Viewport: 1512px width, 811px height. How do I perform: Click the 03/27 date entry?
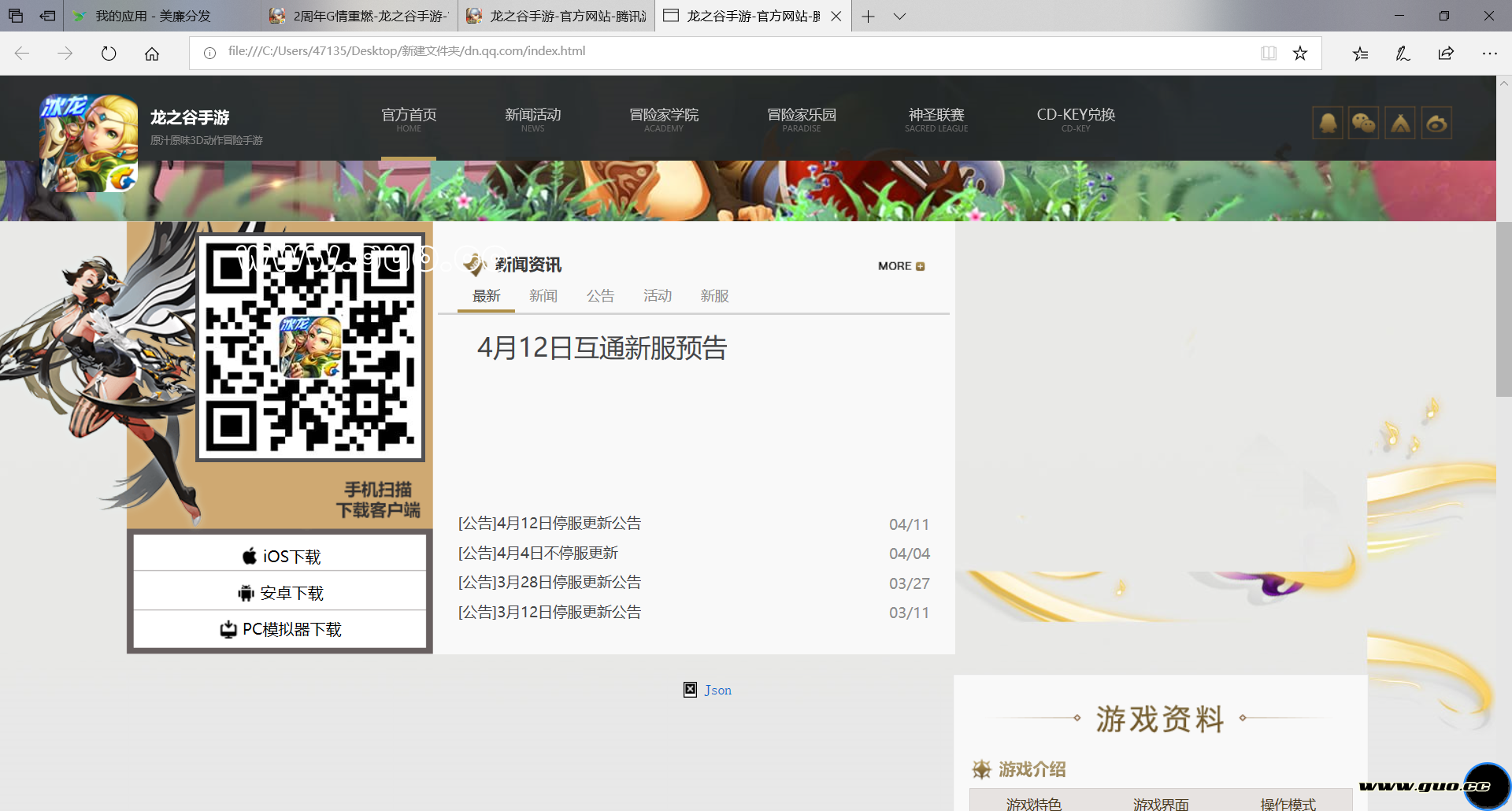tap(909, 583)
